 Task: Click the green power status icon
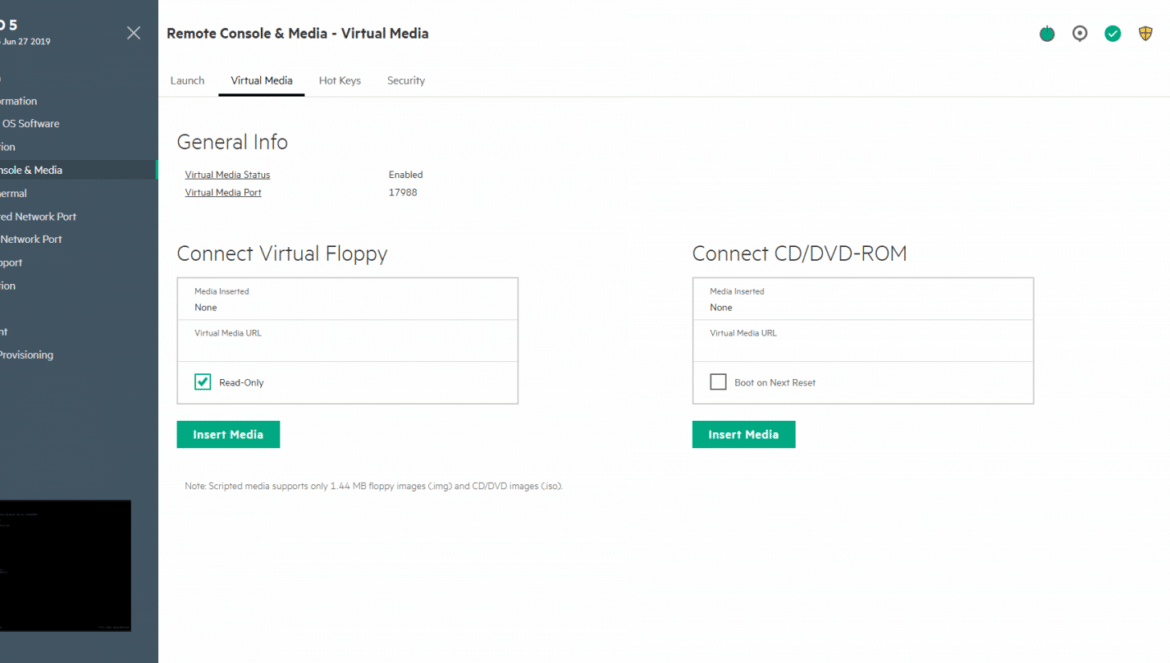(x=1047, y=34)
